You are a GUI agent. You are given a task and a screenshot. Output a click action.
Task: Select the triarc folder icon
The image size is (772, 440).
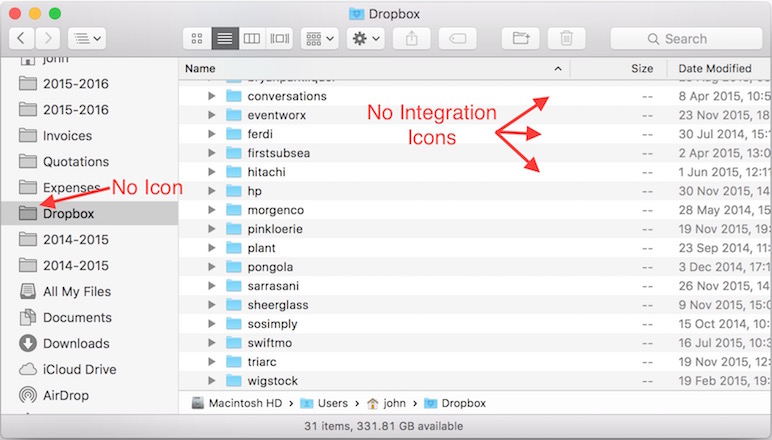(x=234, y=362)
